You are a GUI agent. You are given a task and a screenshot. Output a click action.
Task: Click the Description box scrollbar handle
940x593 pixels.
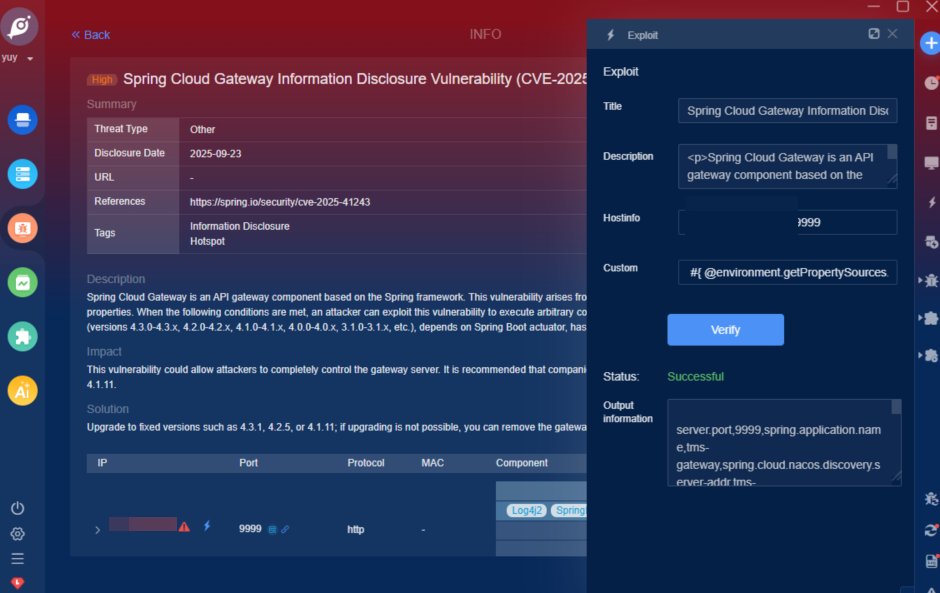click(x=892, y=151)
